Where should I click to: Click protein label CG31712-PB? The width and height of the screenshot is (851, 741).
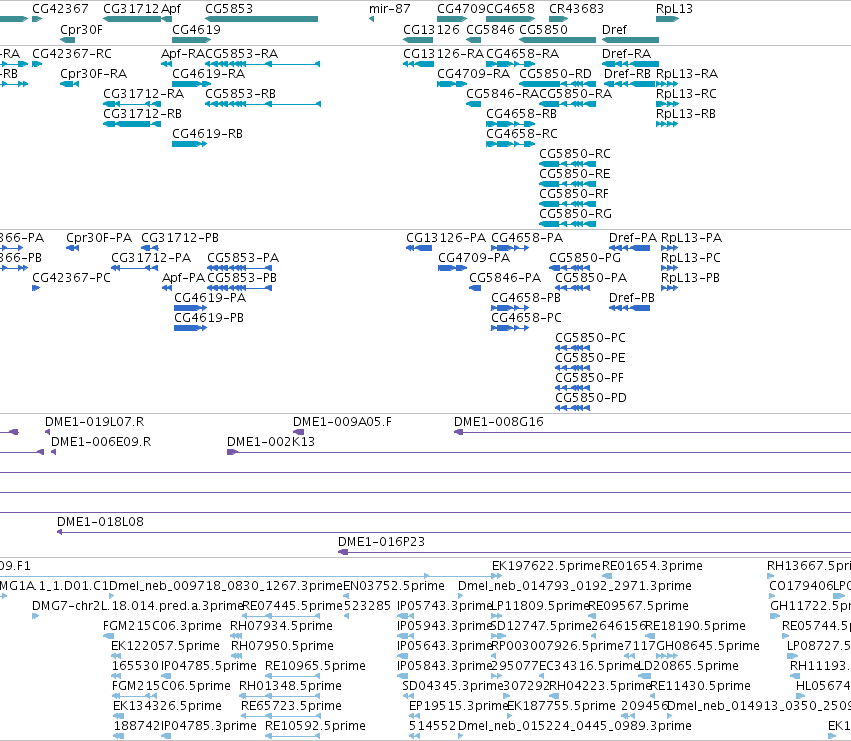coord(180,238)
